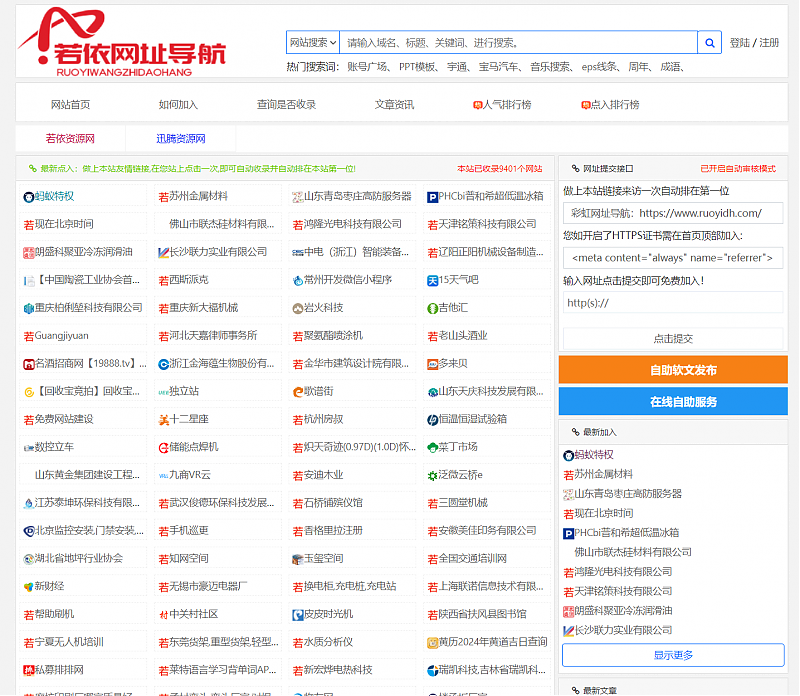
Task: Click the 浙江金海蕴生物股份 blue icon
Action: (x=163, y=364)
